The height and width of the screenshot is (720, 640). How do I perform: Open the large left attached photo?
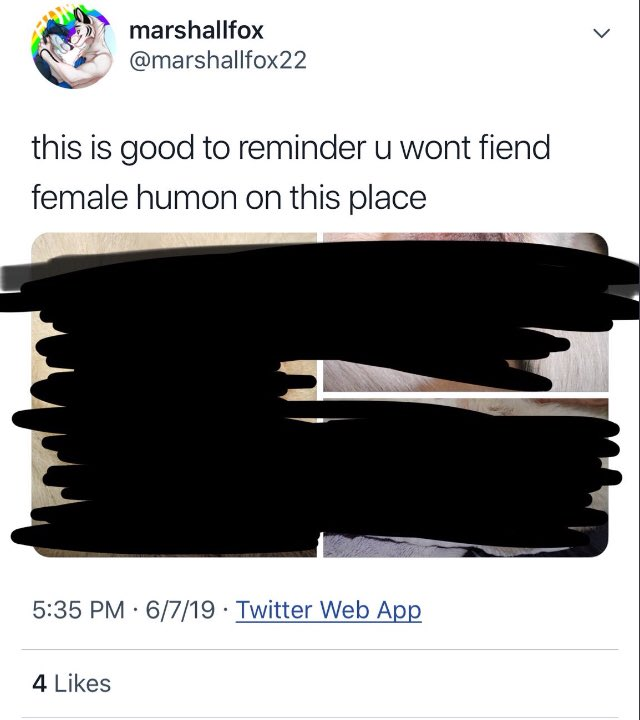tap(174, 395)
